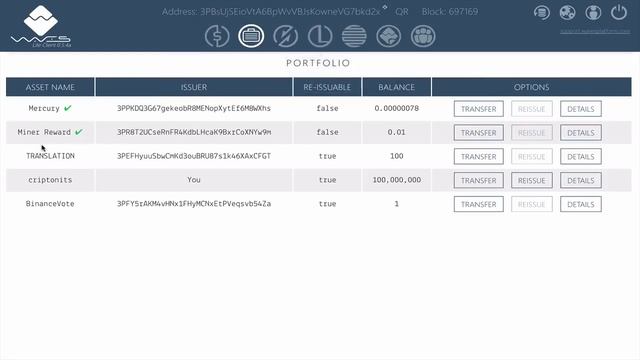Click the TRANSLATION issuer address 3PEFHyuu...

point(194,156)
